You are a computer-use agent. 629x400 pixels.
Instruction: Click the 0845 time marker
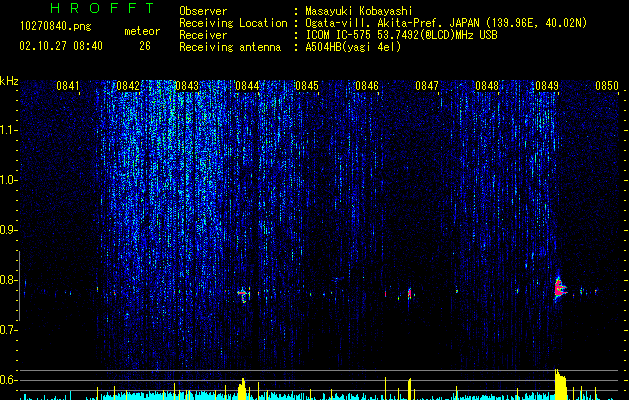click(x=307, y=86)
